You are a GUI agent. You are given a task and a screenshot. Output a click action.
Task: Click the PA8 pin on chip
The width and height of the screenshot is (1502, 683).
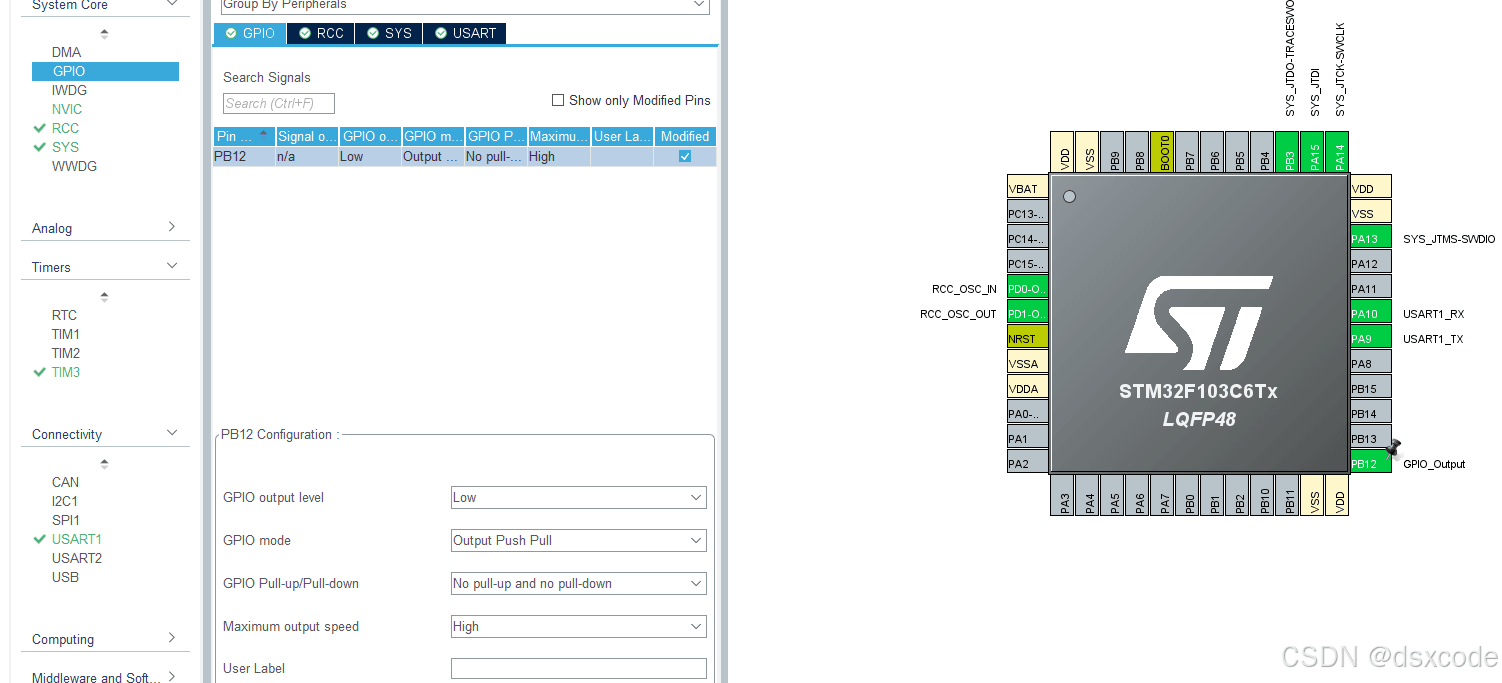1371,363
